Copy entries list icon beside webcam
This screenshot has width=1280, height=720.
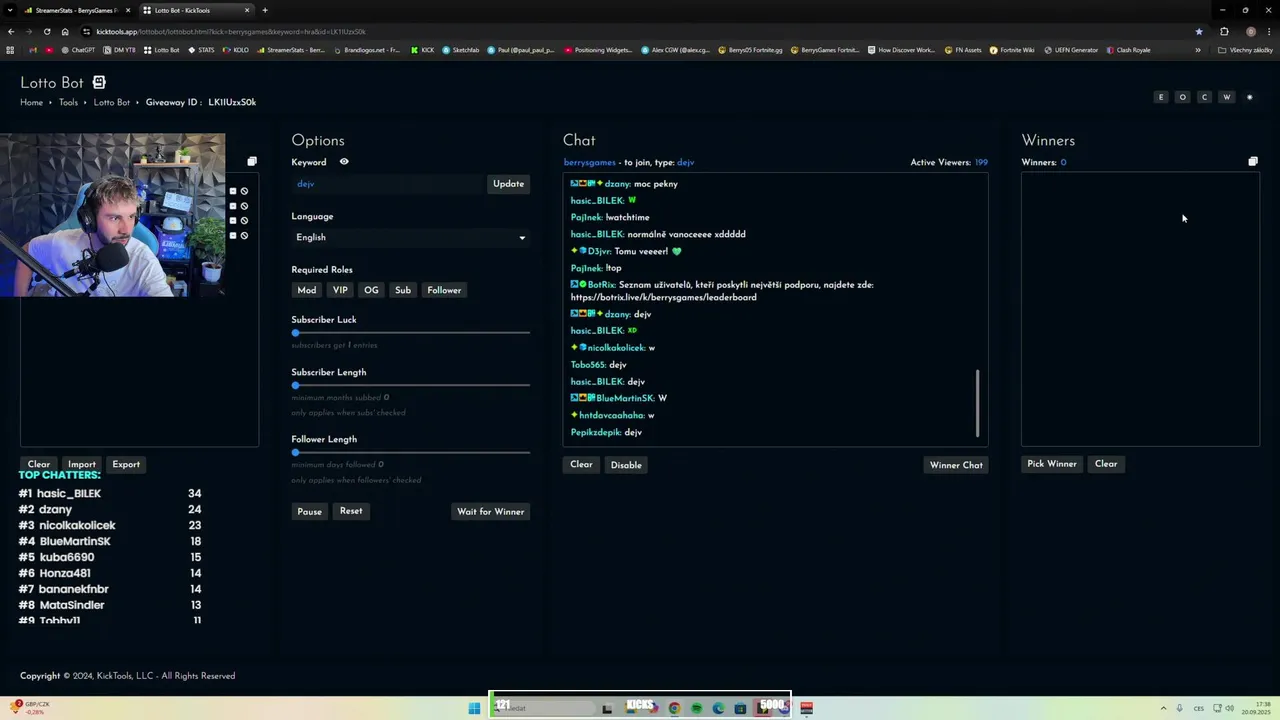(252, 161)
